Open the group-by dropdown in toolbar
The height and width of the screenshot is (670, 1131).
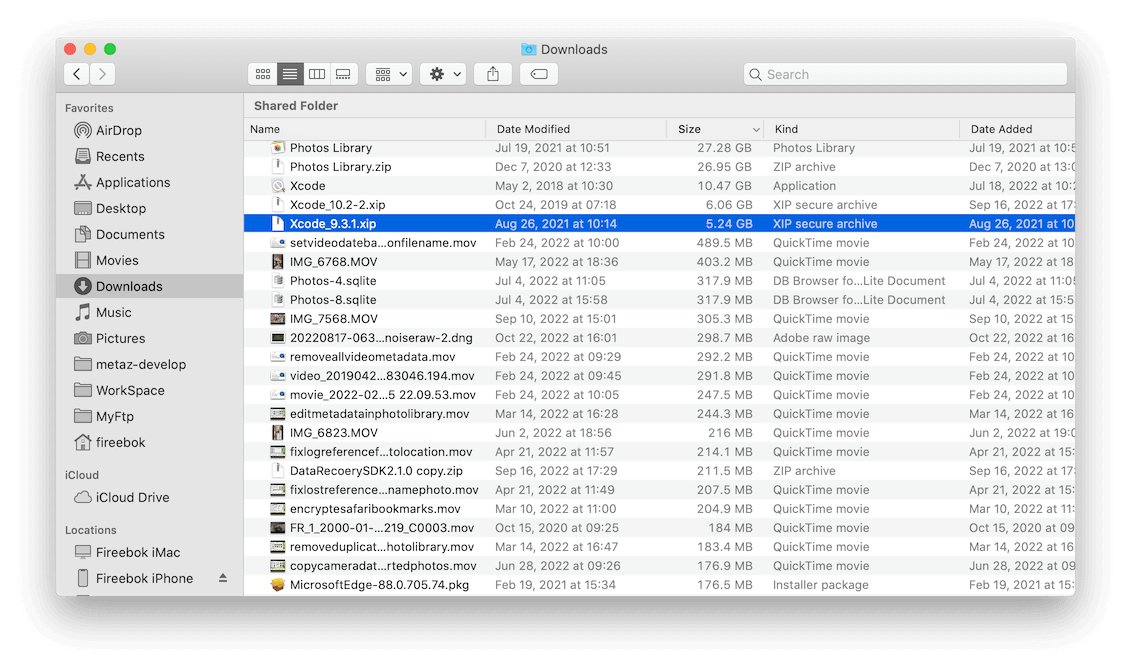pos(390,74)
